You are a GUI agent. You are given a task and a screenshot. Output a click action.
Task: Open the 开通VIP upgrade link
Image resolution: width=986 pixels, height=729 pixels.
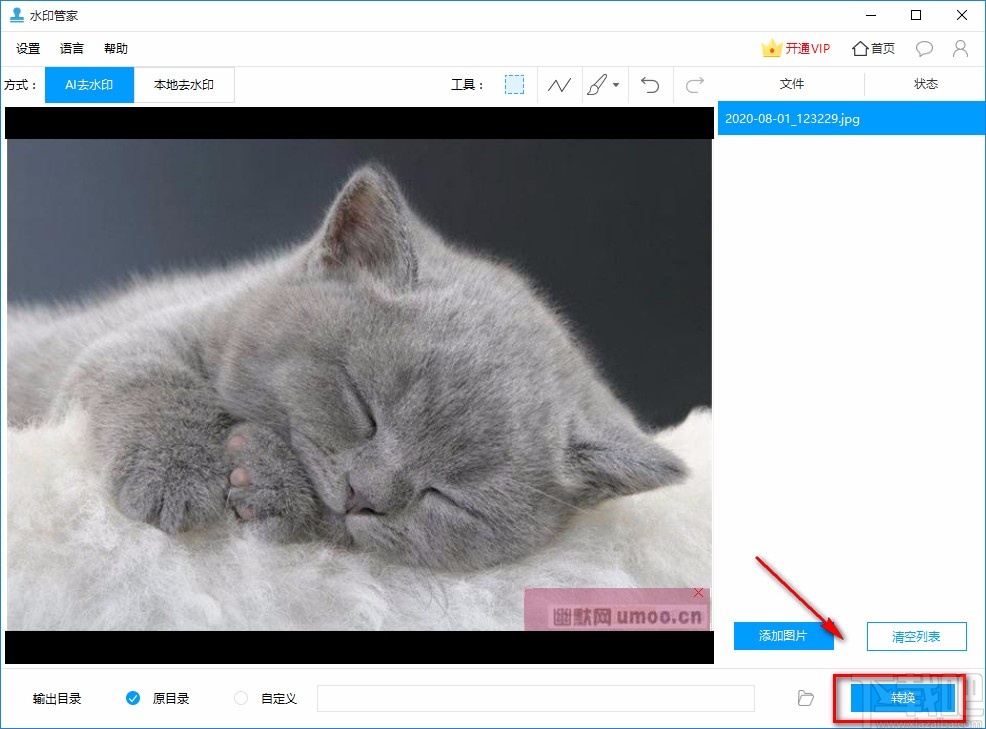point(795,48)
